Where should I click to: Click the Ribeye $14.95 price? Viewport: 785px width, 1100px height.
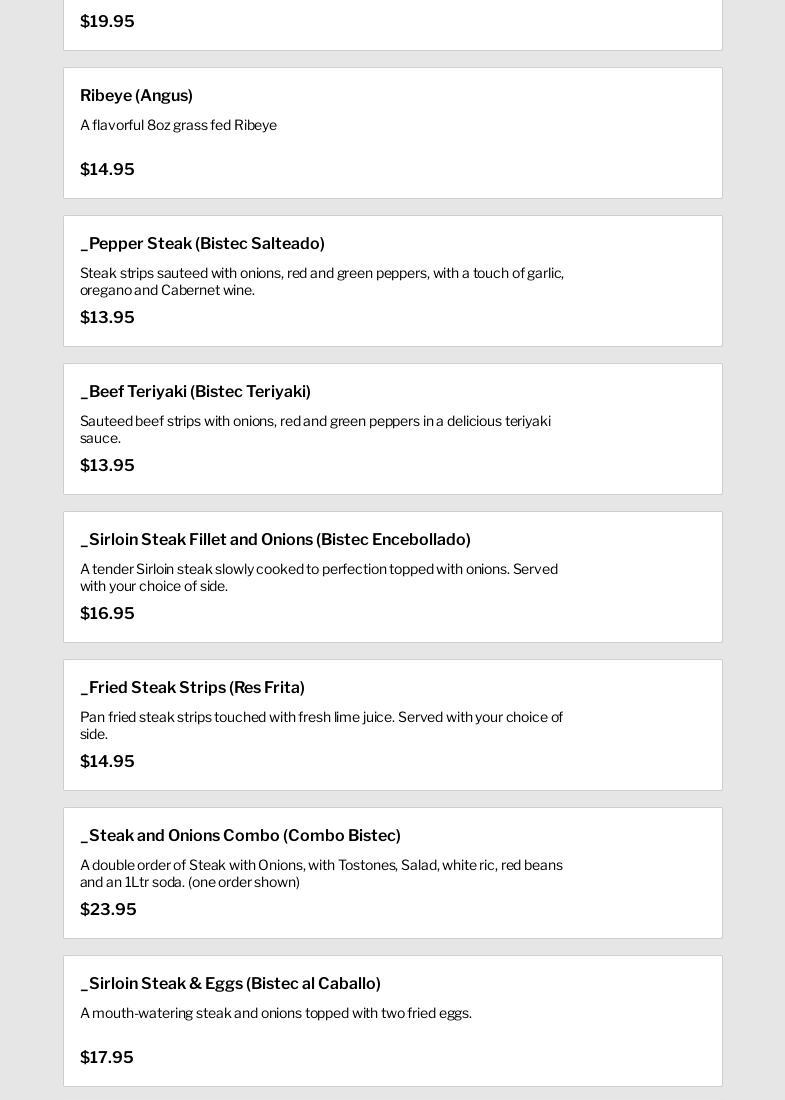coord(107,170)
